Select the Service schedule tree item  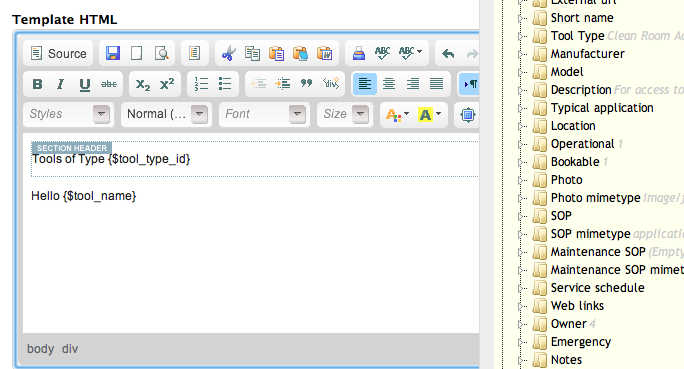[597, 288]
